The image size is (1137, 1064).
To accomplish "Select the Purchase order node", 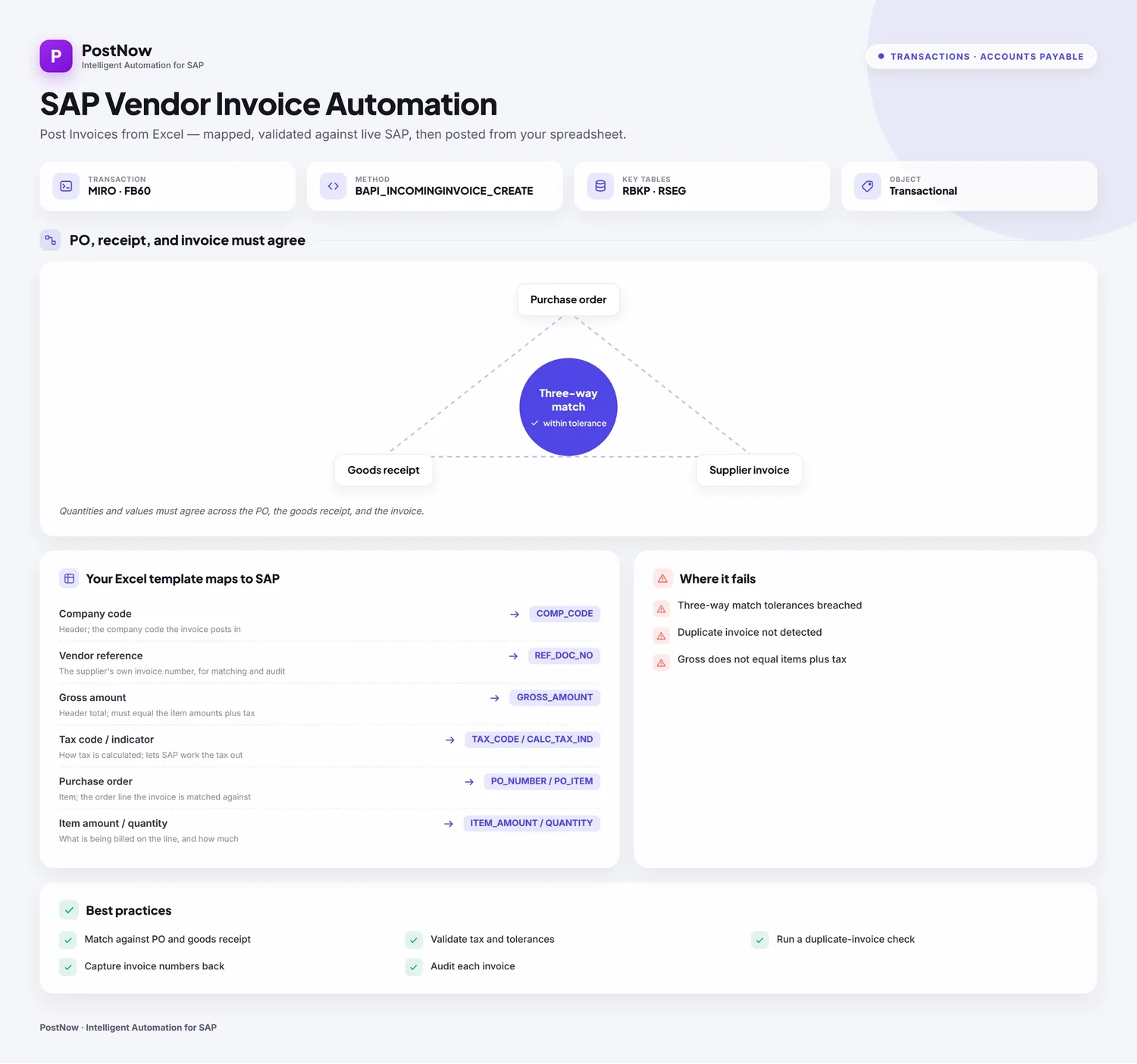I will [x=568, y=300].
